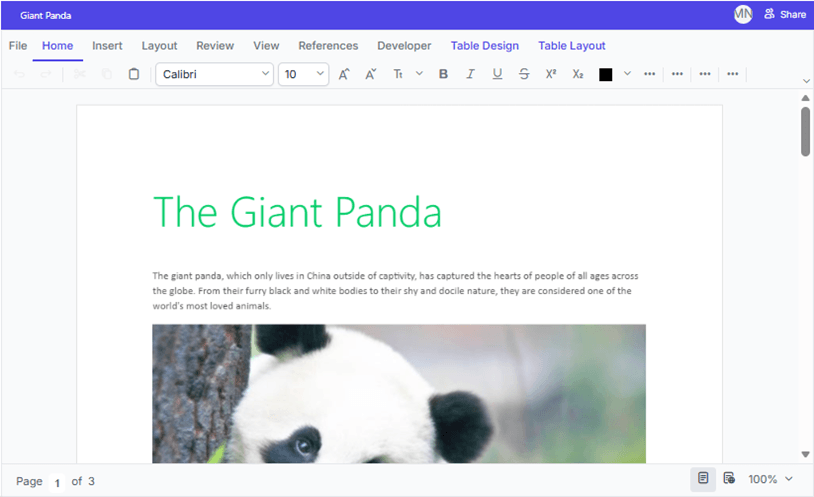This screenshot has height=497, width=814.
Task: Open the change case dropdown arrow
Action: coord(419,74)
